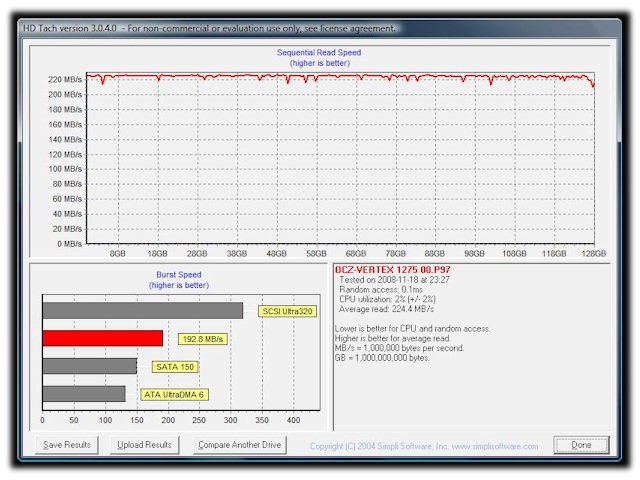Screen dimensions: 640x480
Task: Select the red 192.8 MB/s burst bar
Action: point(102,338)
